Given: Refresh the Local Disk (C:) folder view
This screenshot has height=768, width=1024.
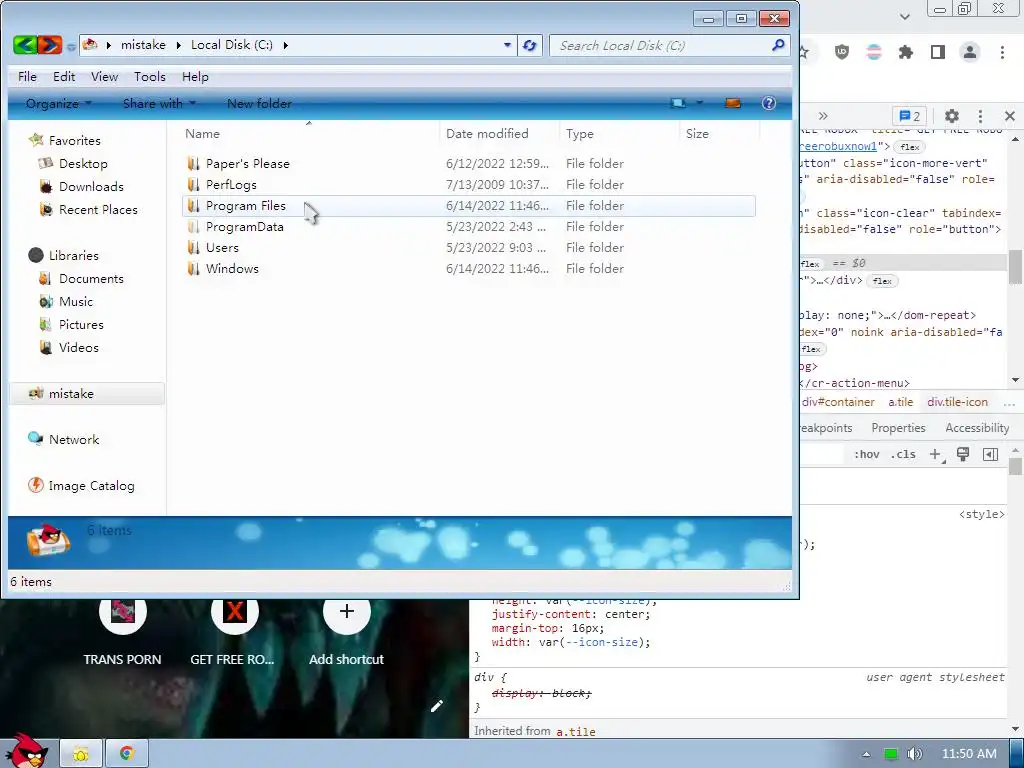Looking at the screenshot, I should click(530, 46).
